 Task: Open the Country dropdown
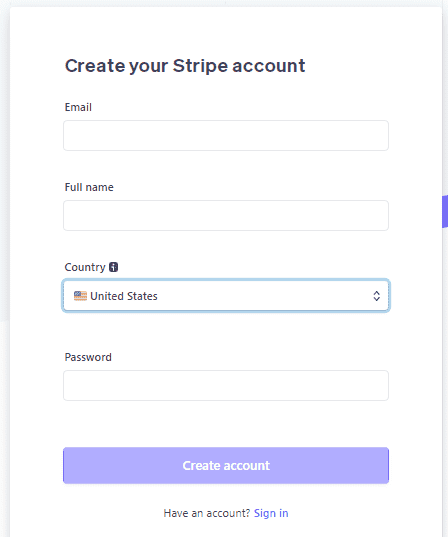click(226, 296)
